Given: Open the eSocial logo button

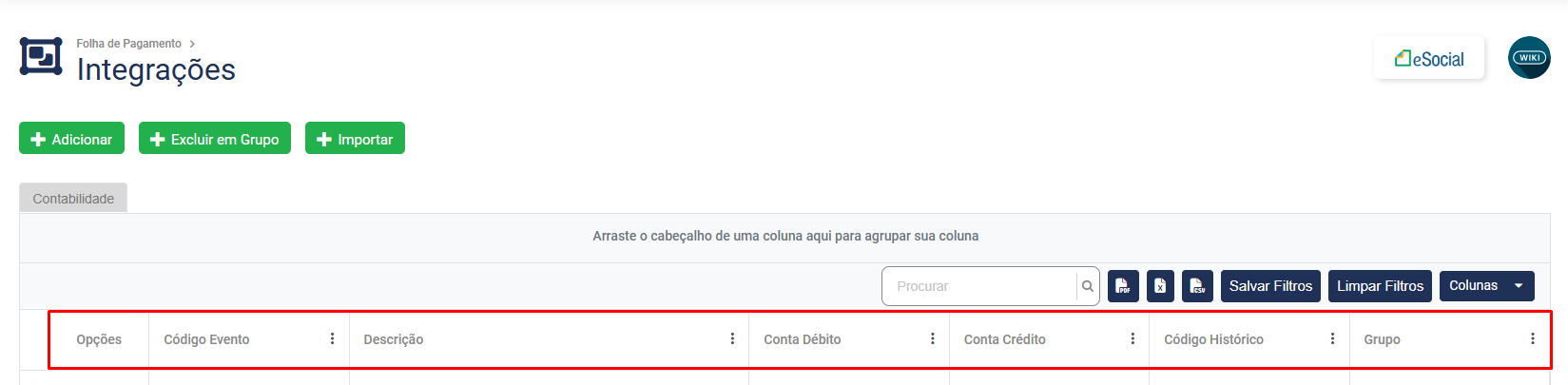Looking at the screenshot, I should point(1428,59).
